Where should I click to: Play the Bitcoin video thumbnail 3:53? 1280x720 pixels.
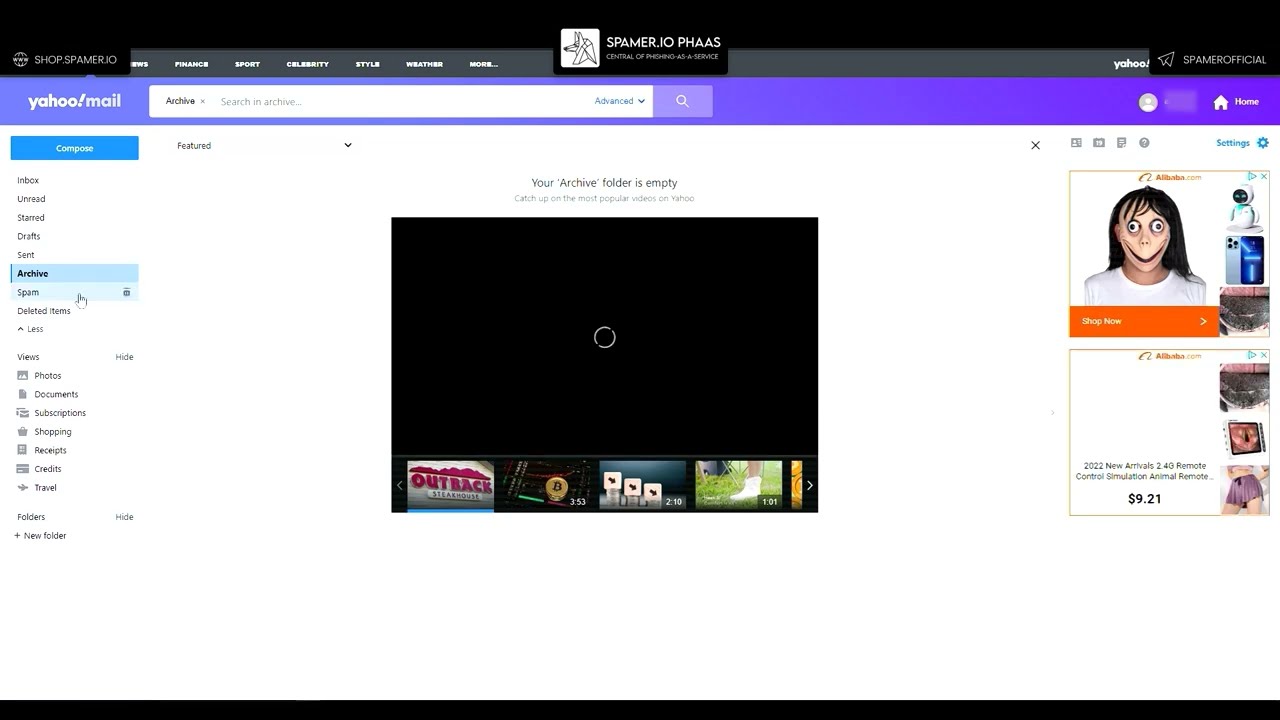[546, 485]
